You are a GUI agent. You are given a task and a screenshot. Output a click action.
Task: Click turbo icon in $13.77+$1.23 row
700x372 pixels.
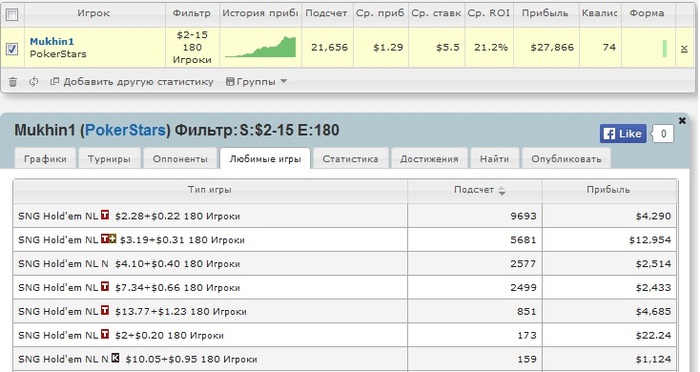click(x=105, y=310)
